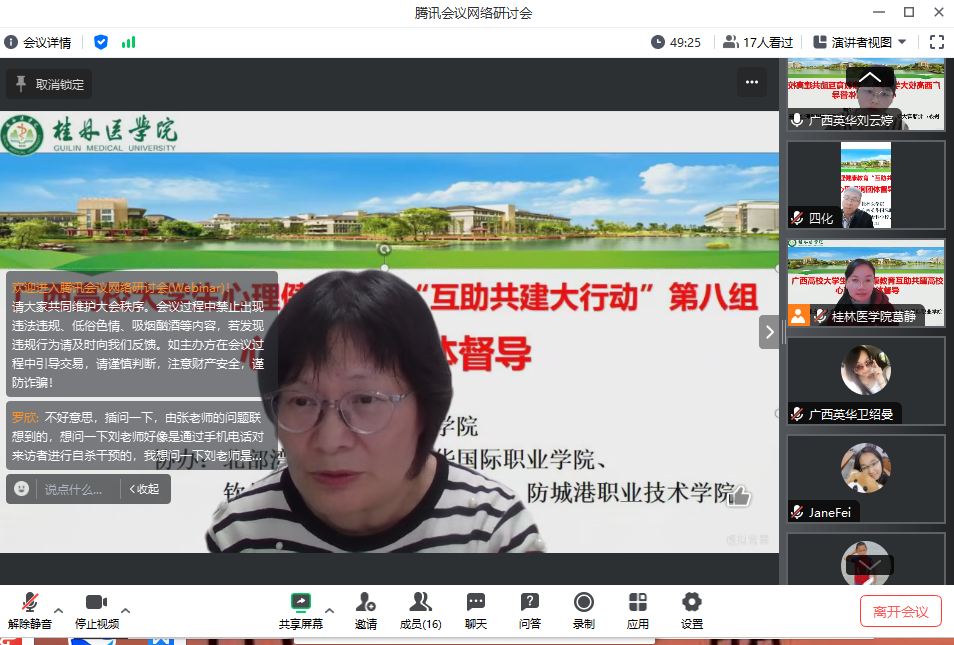This screenshot has width=954, height=645.
Task: Click the webinar welcome notice message
Action: coord(142,334)
